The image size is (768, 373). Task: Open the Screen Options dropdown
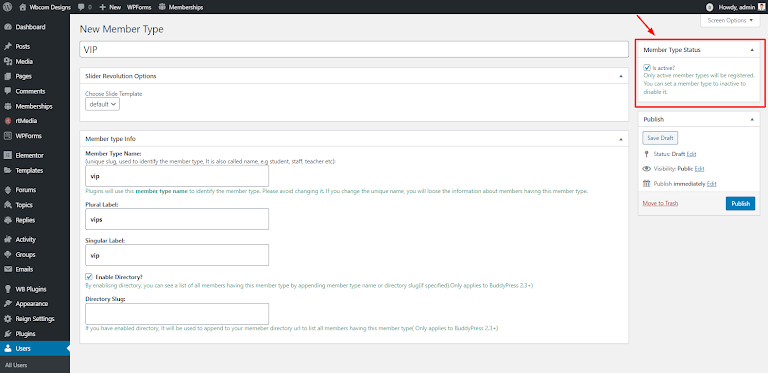coord(730,21)
